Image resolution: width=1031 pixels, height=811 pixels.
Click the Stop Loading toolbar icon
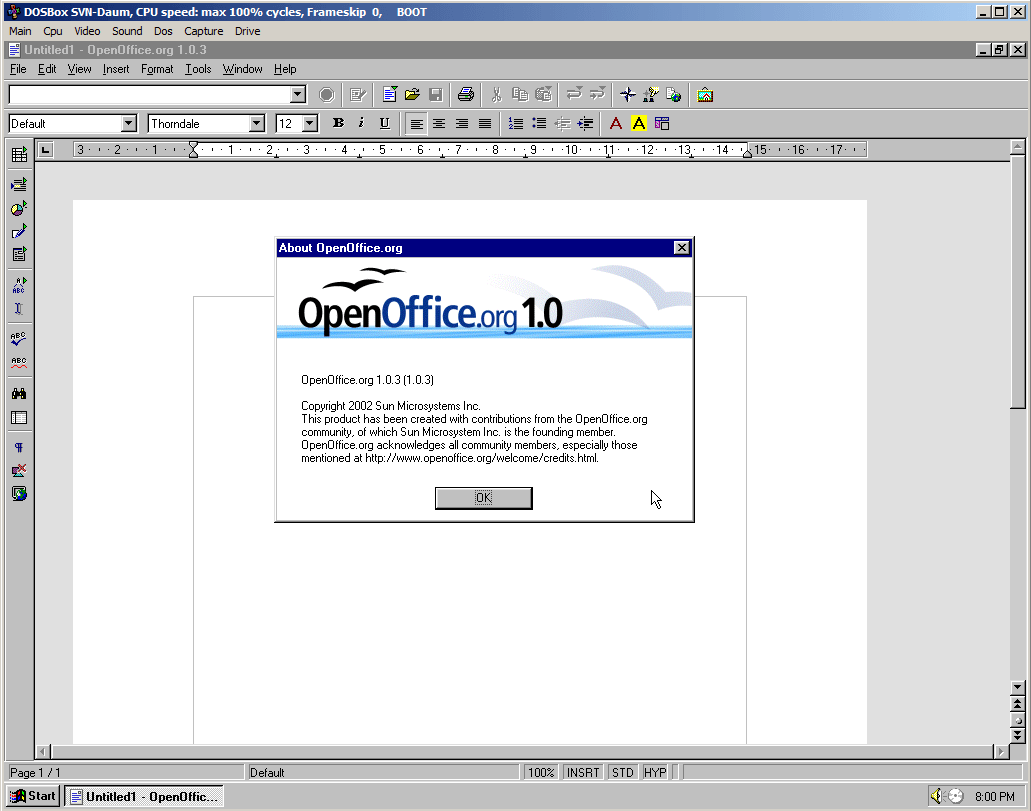326,95
